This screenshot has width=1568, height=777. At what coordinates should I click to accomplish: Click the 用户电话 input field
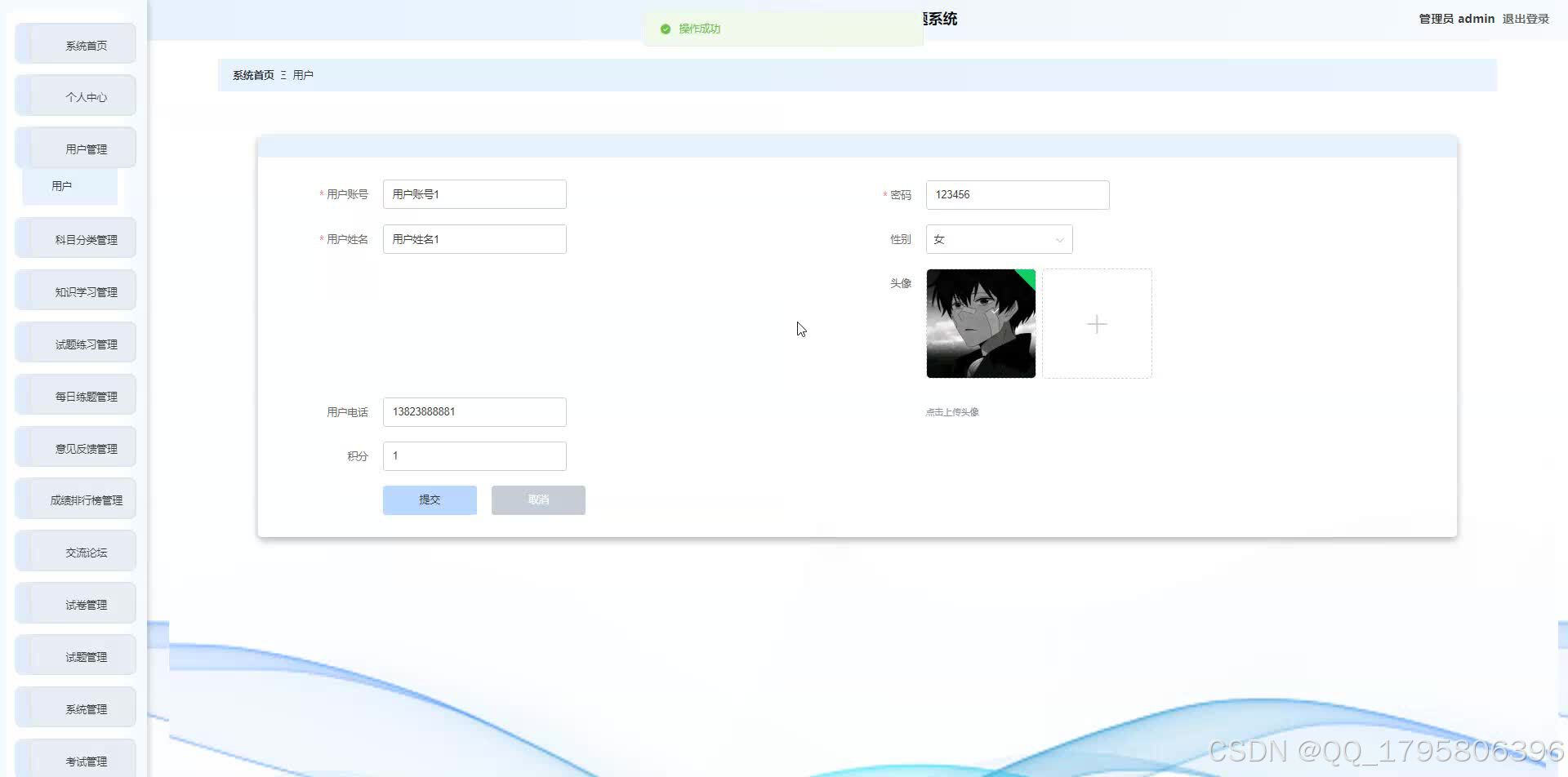474,412
